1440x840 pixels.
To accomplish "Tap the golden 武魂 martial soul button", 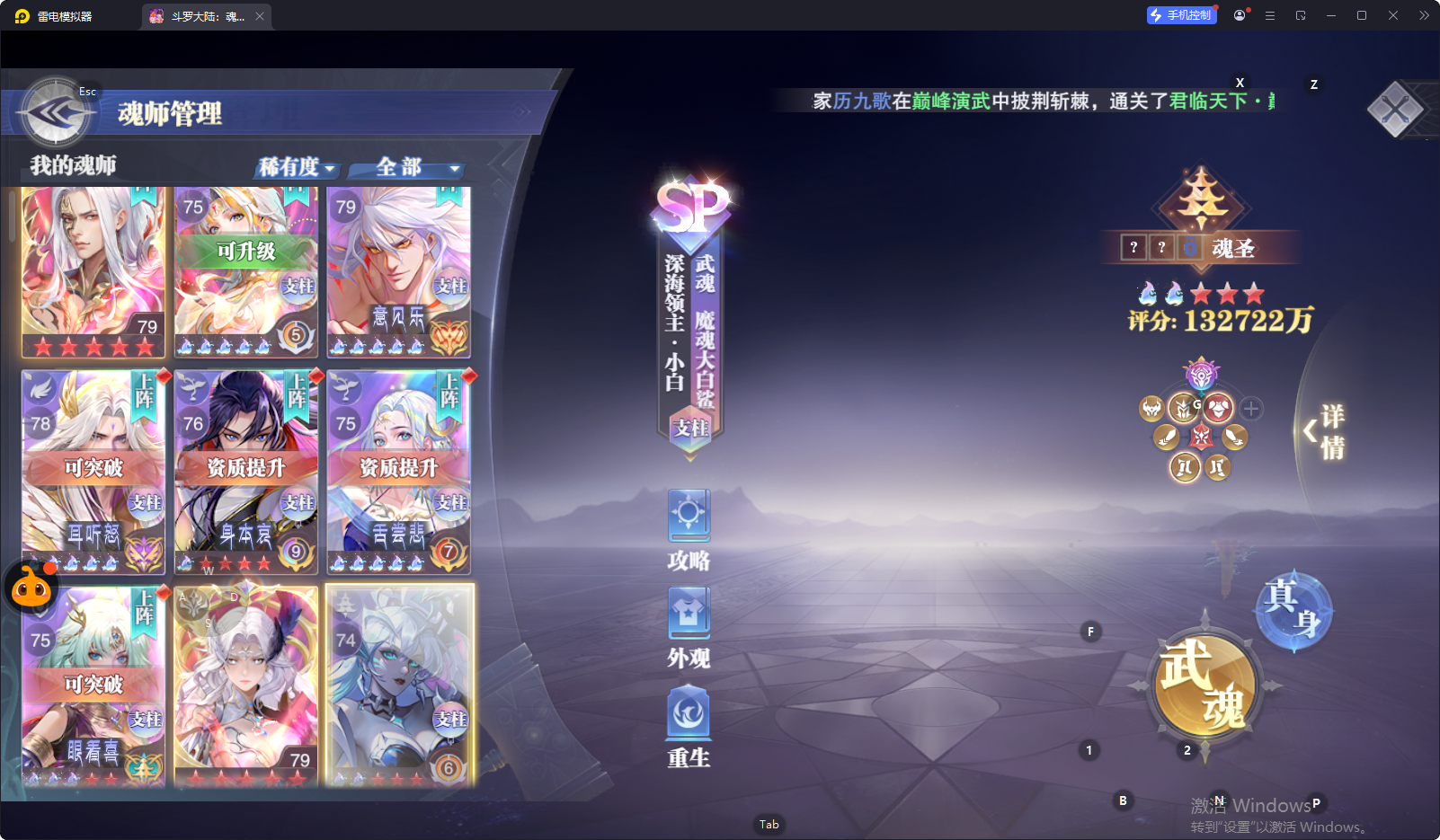I will [1204, 686].
